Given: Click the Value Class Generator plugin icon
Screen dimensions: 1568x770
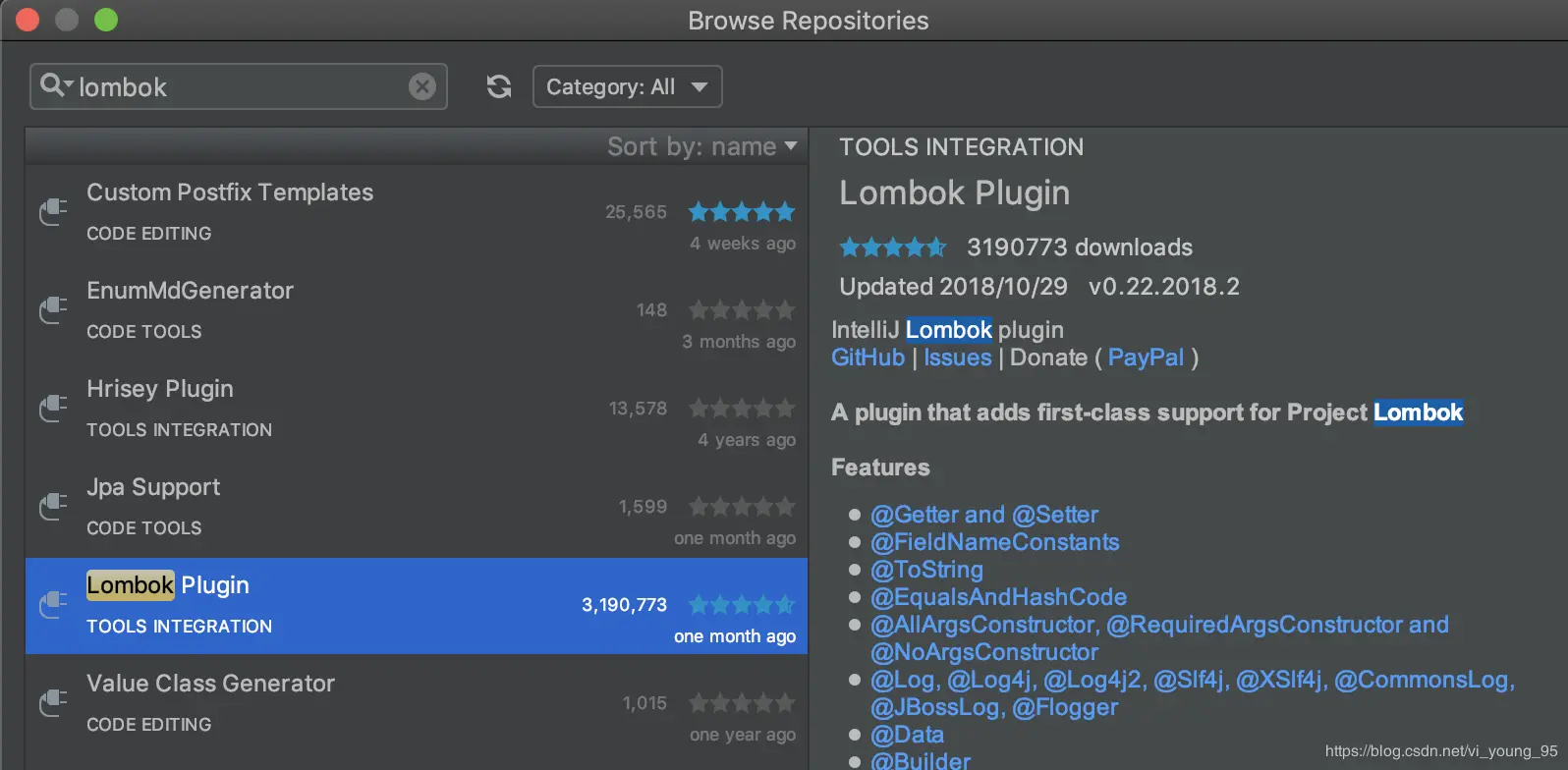Looking at the screenshot, I should [53, 702].
